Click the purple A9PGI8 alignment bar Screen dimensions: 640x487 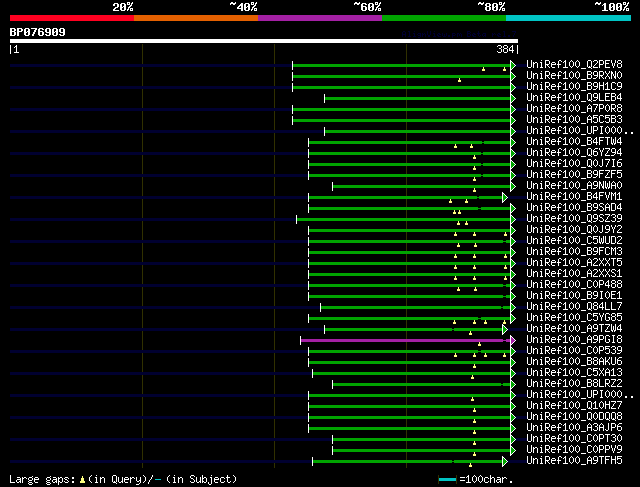[x=405, y=340]
